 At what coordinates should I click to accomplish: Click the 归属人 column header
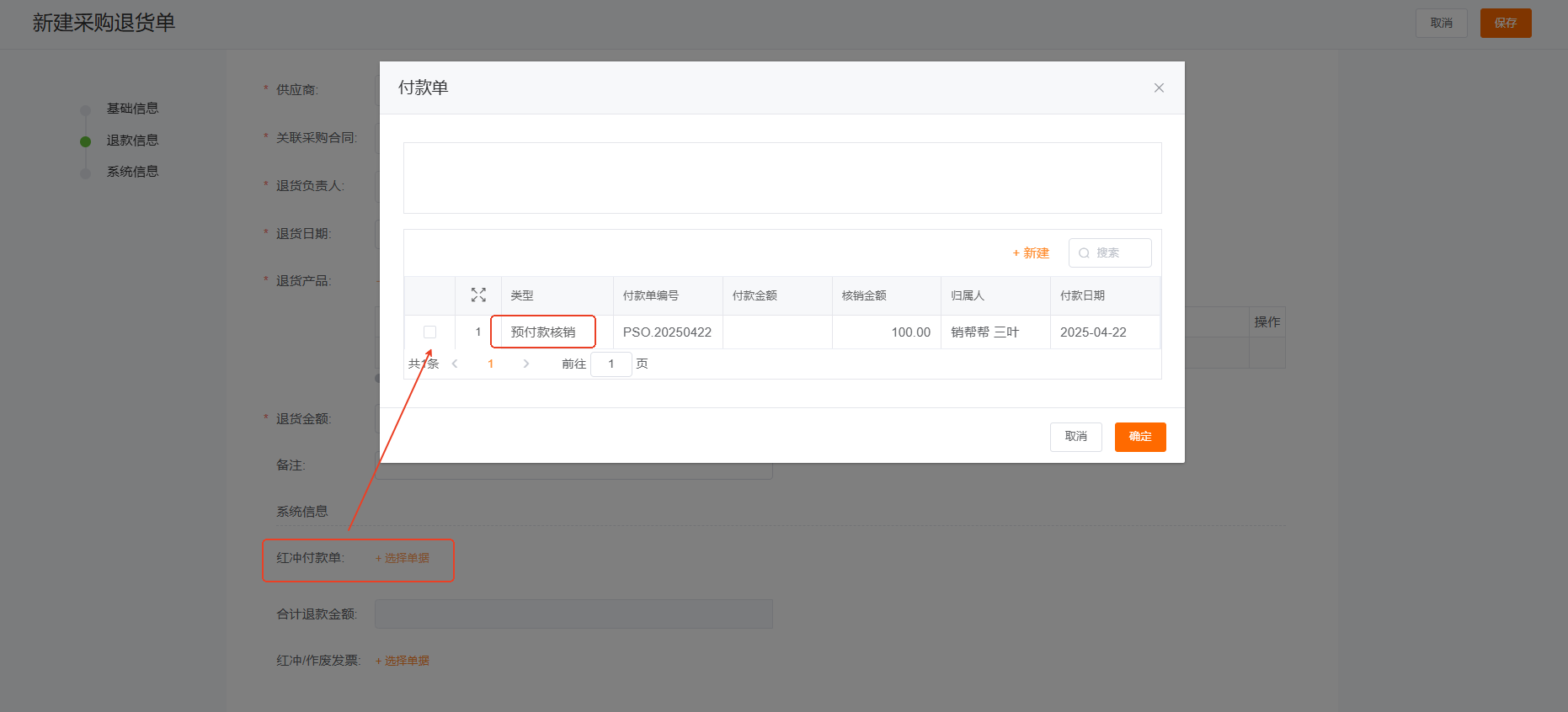[x=968, y=295]
